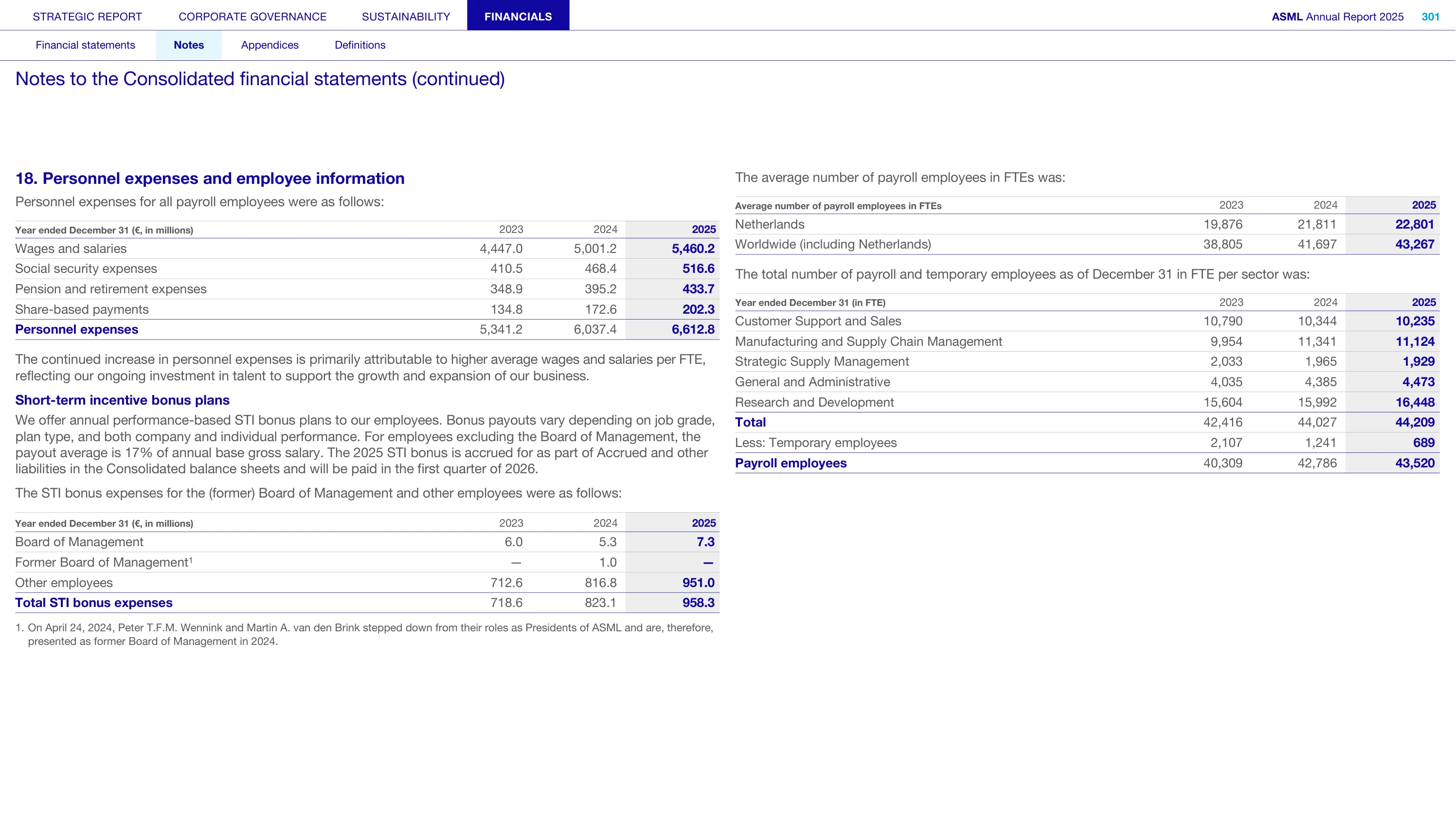Open the Corporate Governance section tab
The width and height of the screenshot is (1456, 820).
(252, 17)
